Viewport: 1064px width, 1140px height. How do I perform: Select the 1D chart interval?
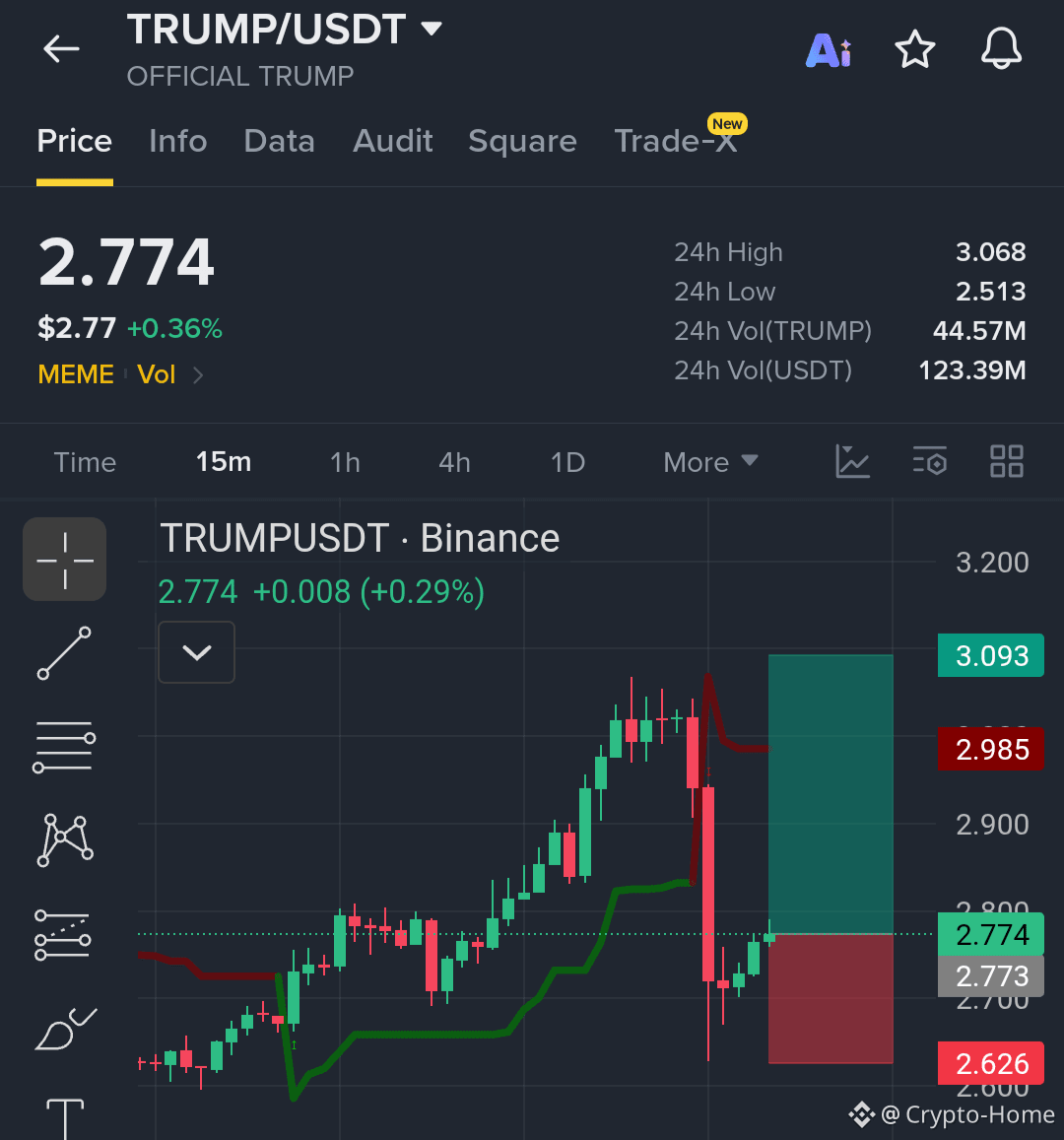(x=567, y=462)
